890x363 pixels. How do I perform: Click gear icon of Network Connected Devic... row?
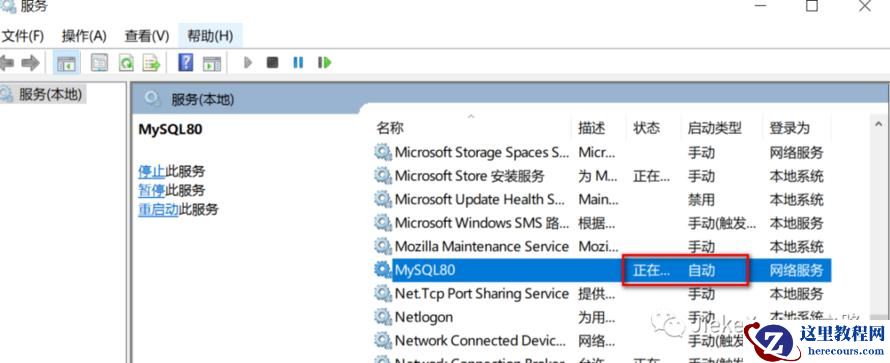(x=383, y=341)
